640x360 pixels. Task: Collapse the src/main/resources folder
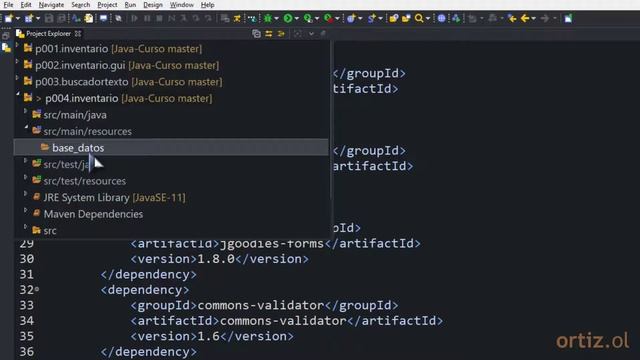(26, 128)
